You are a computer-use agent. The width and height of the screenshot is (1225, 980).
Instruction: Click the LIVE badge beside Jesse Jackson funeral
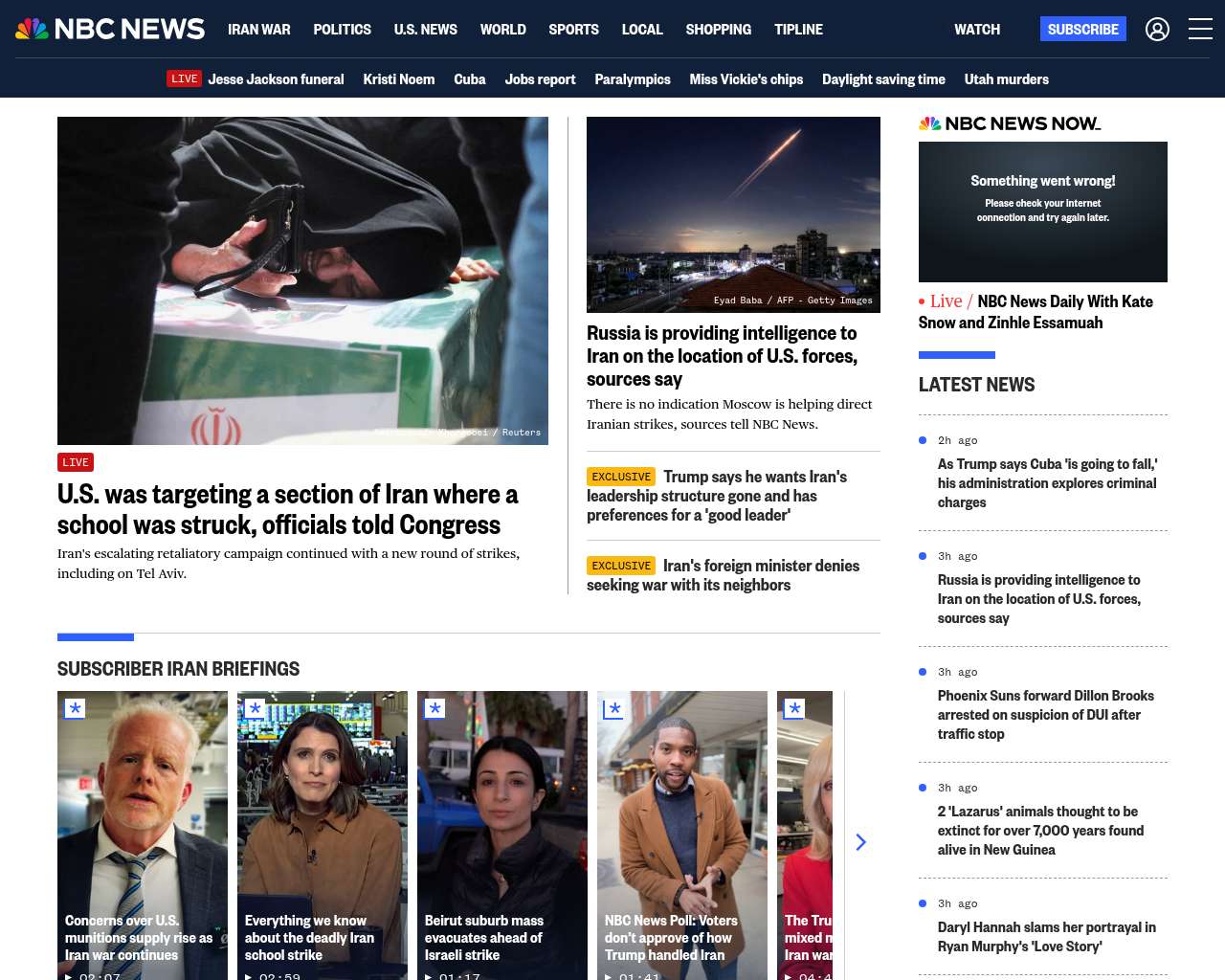[x=185, y=78]
